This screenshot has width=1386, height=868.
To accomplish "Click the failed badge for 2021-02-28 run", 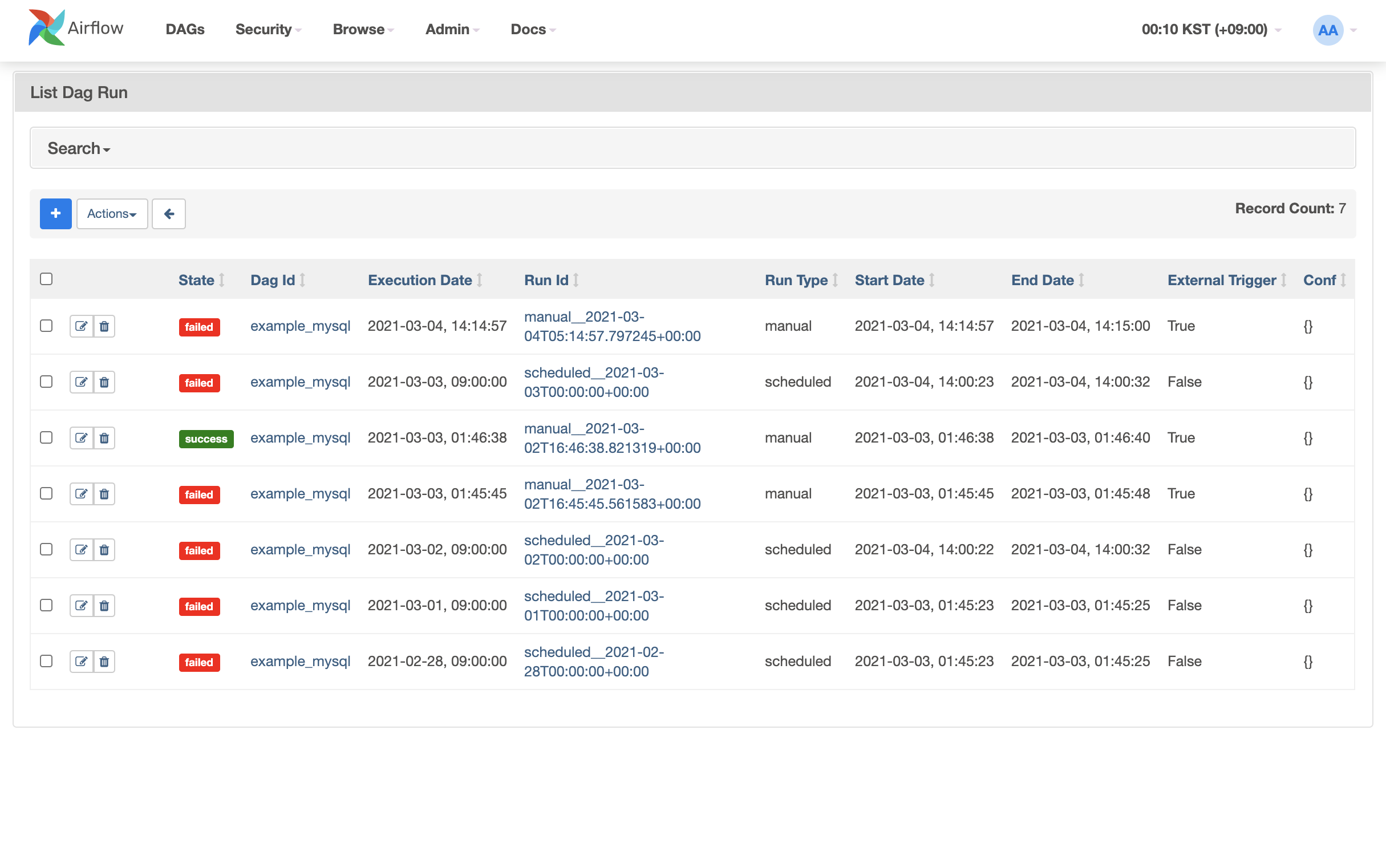I will 199,662.
